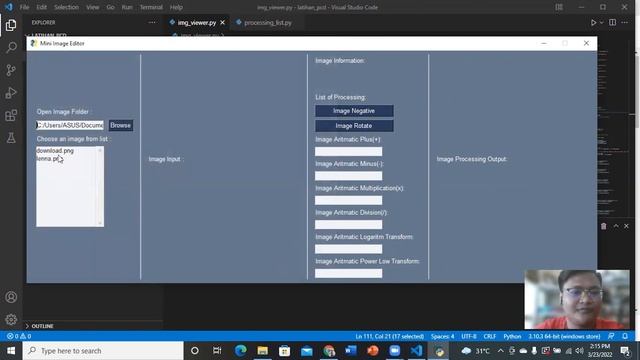Open the Search view in activity bar
The image size is (640, 360).
pyautogui.click(x=11, y=47)
